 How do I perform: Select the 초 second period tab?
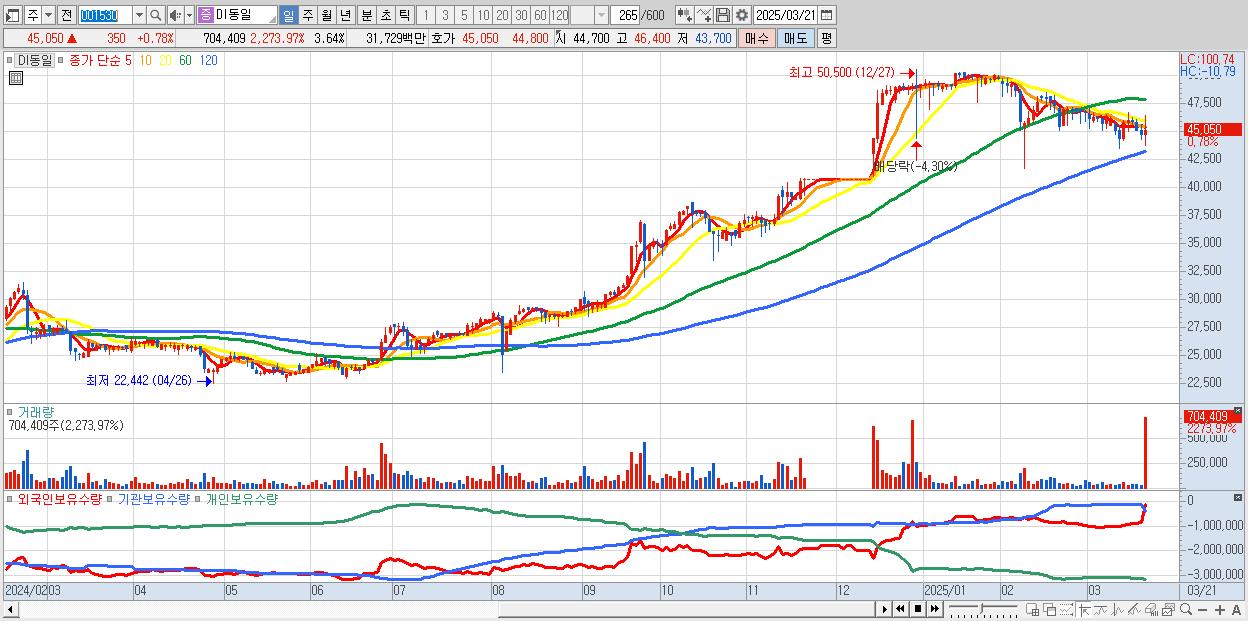[x=385, y=15]
